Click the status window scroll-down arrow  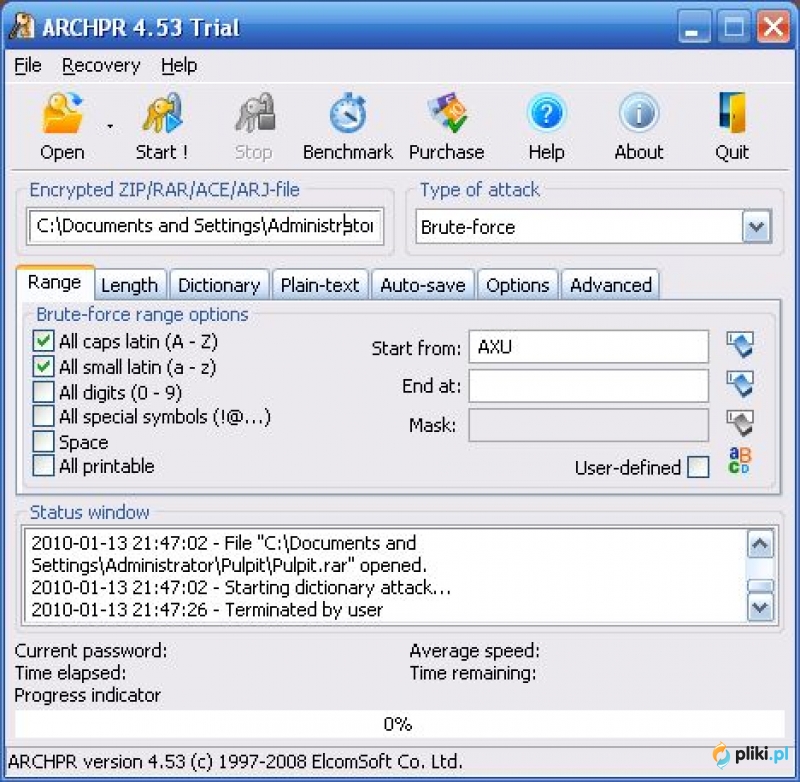tap(760, 608)
